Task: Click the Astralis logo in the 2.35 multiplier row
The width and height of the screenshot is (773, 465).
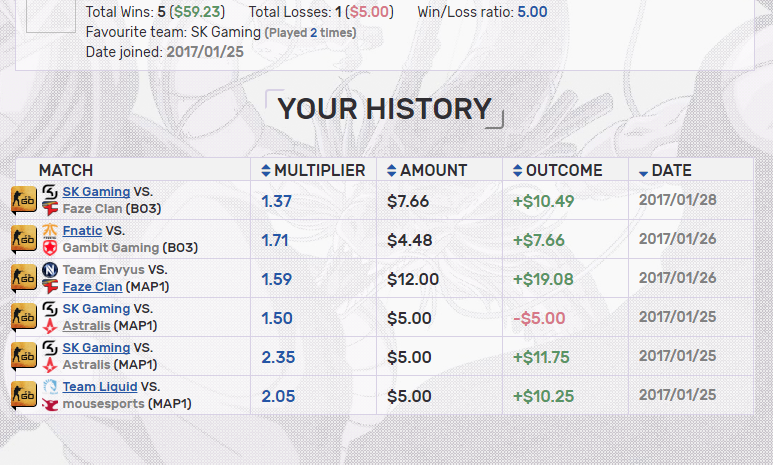Action: (x=50, y=365)
